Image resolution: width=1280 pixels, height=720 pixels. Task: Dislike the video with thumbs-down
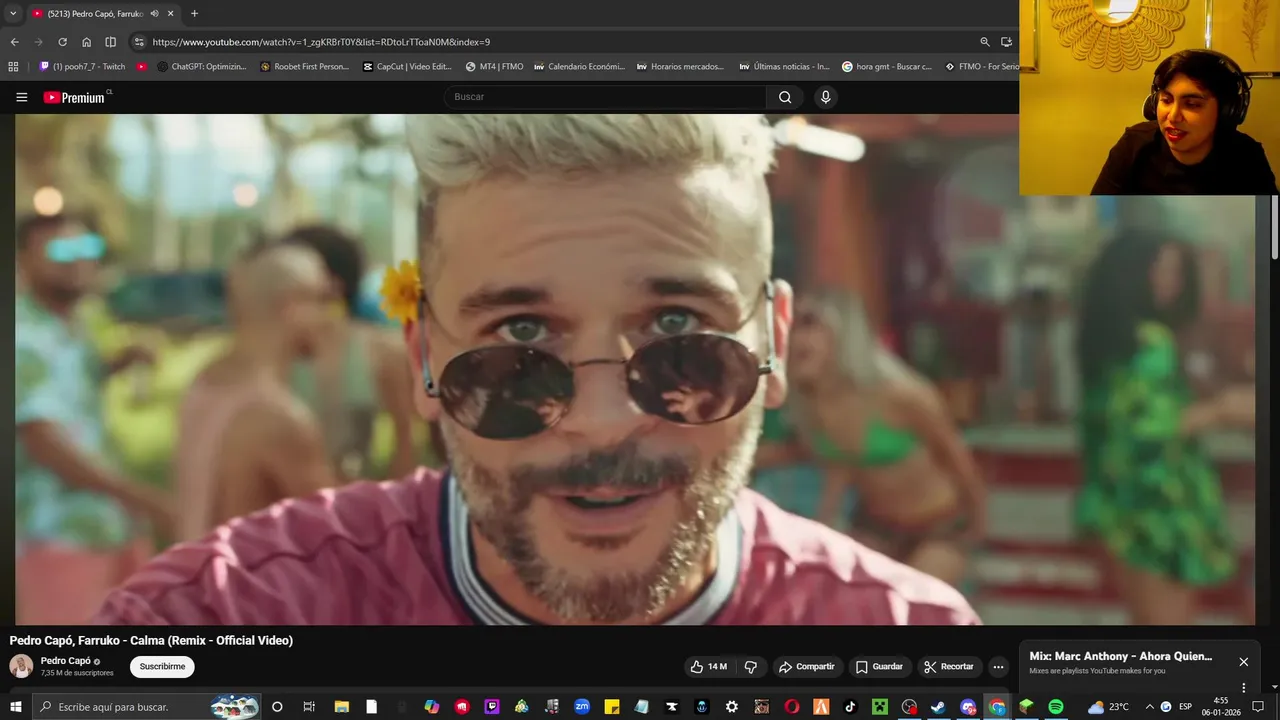[x=751, y=667]
